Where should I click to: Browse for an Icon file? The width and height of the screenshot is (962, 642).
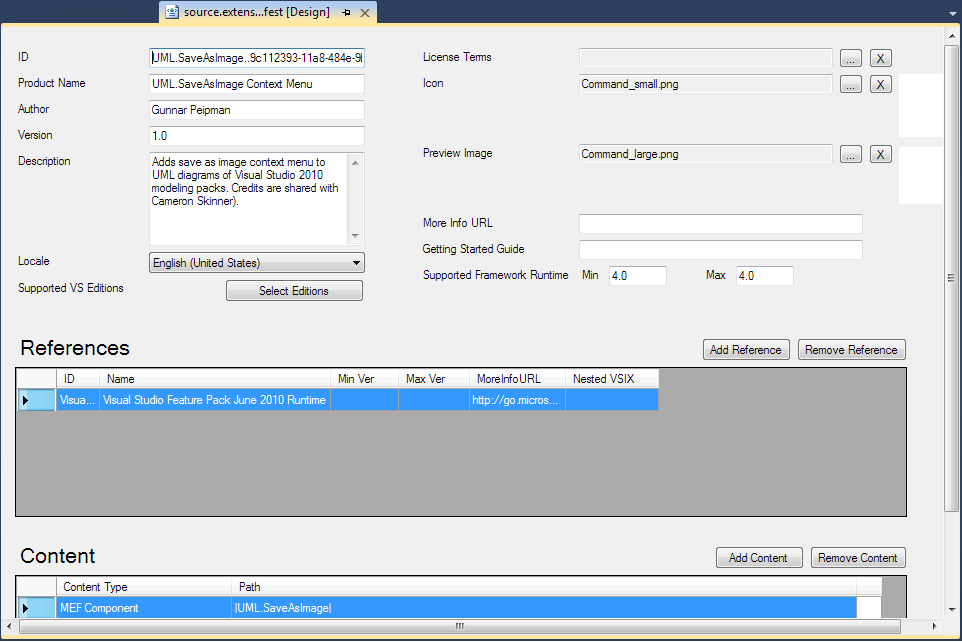click(x=850, y=84)
